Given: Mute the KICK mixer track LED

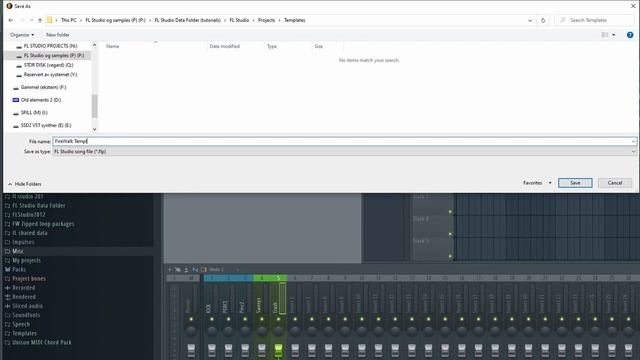Looking at the screenshot, I should point(212,319).
